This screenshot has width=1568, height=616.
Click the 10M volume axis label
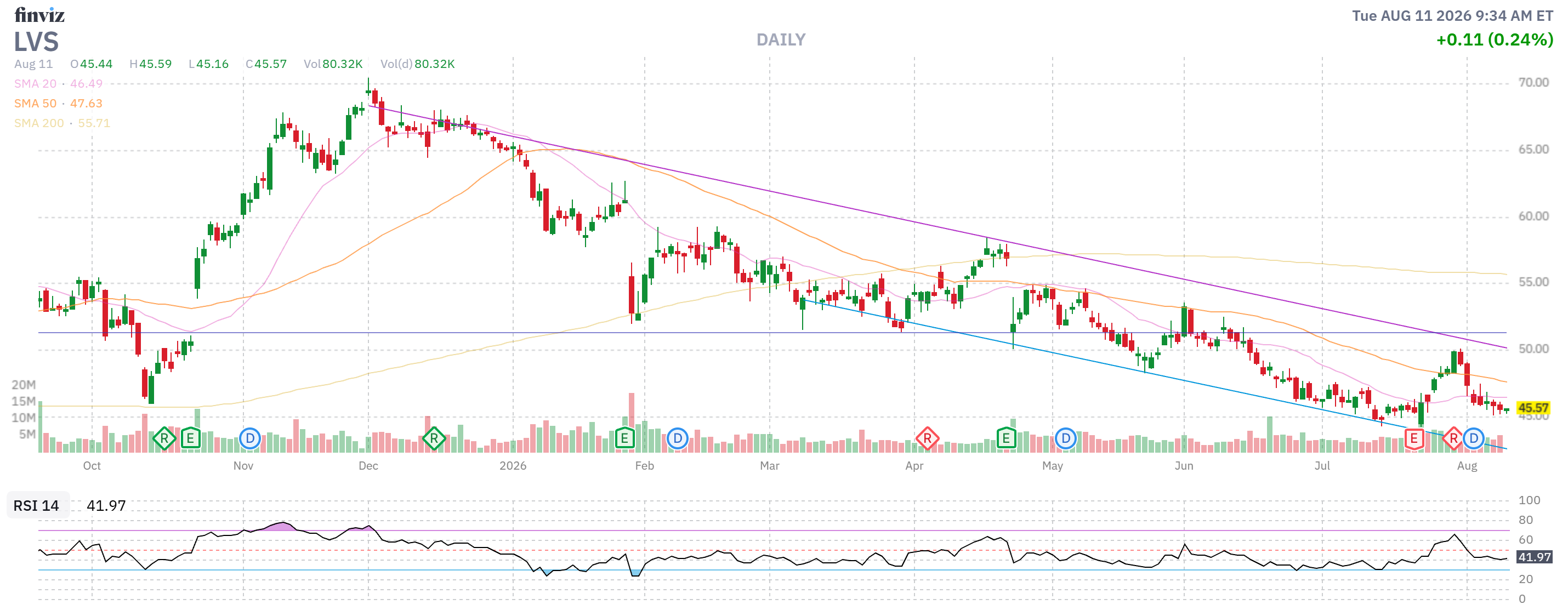pyautogui.click(x=24, y=417)
